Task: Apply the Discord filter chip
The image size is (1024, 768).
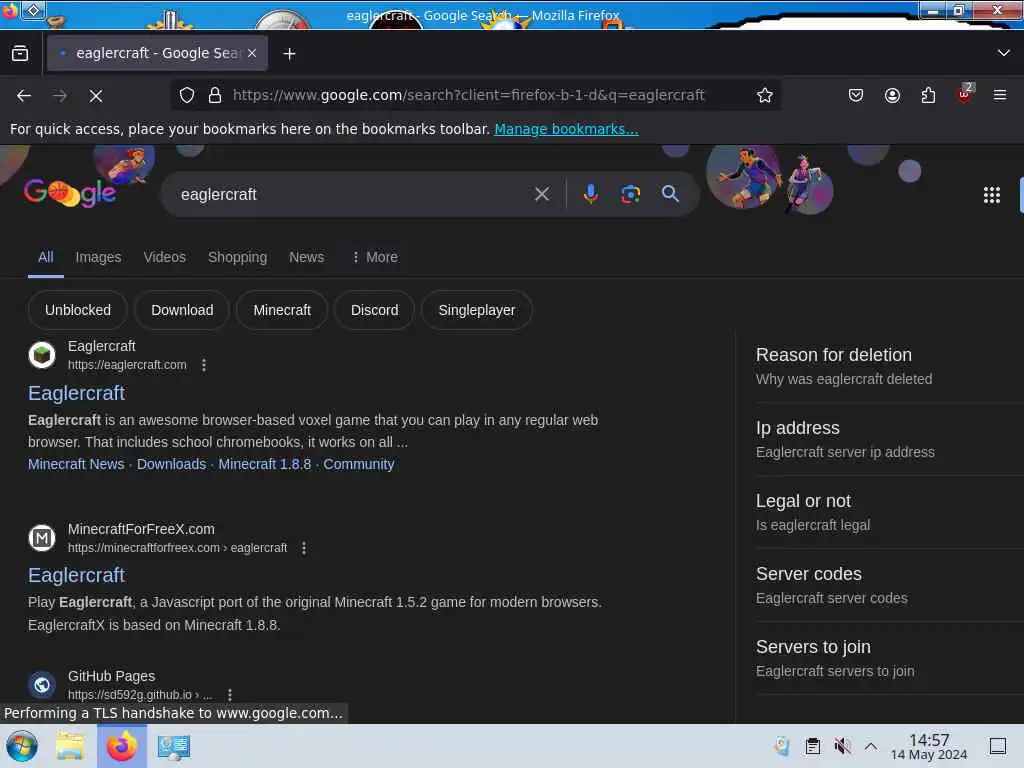Action: click(x=374, y=310)
